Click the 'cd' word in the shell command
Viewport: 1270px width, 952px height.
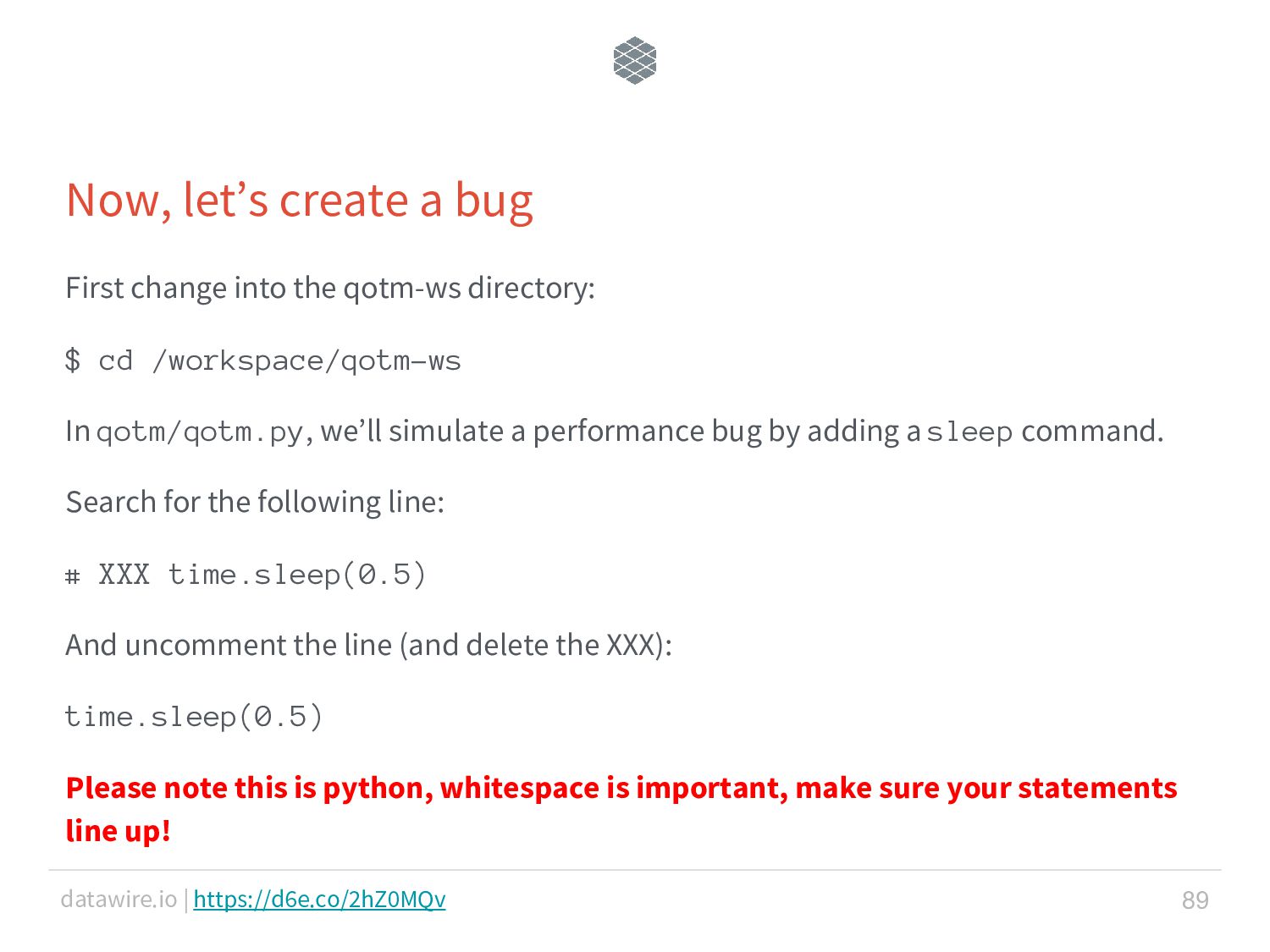[116, 360]
